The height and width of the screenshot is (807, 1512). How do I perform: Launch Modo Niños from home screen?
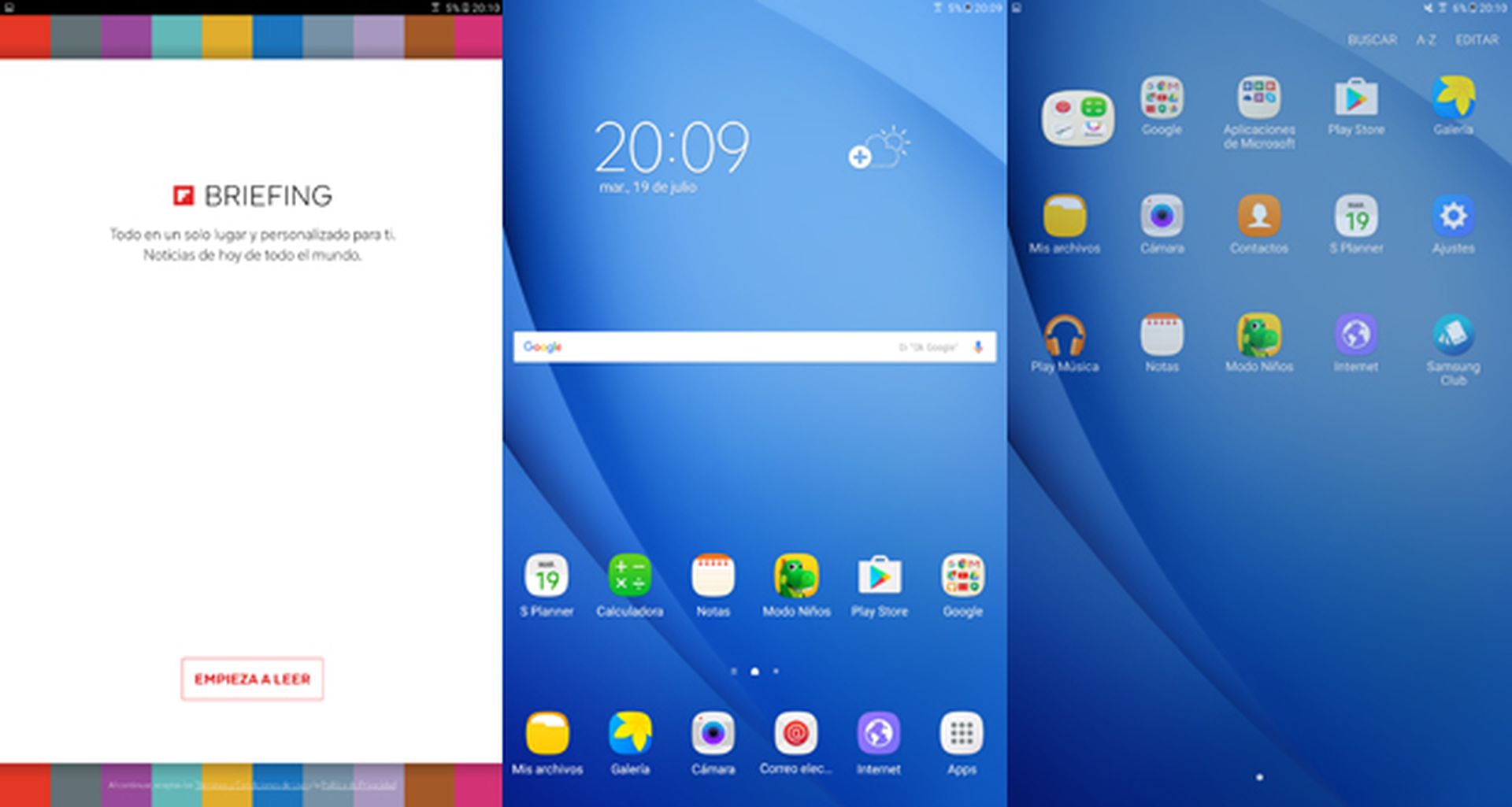pyautogui.click(x=796, y=576)
